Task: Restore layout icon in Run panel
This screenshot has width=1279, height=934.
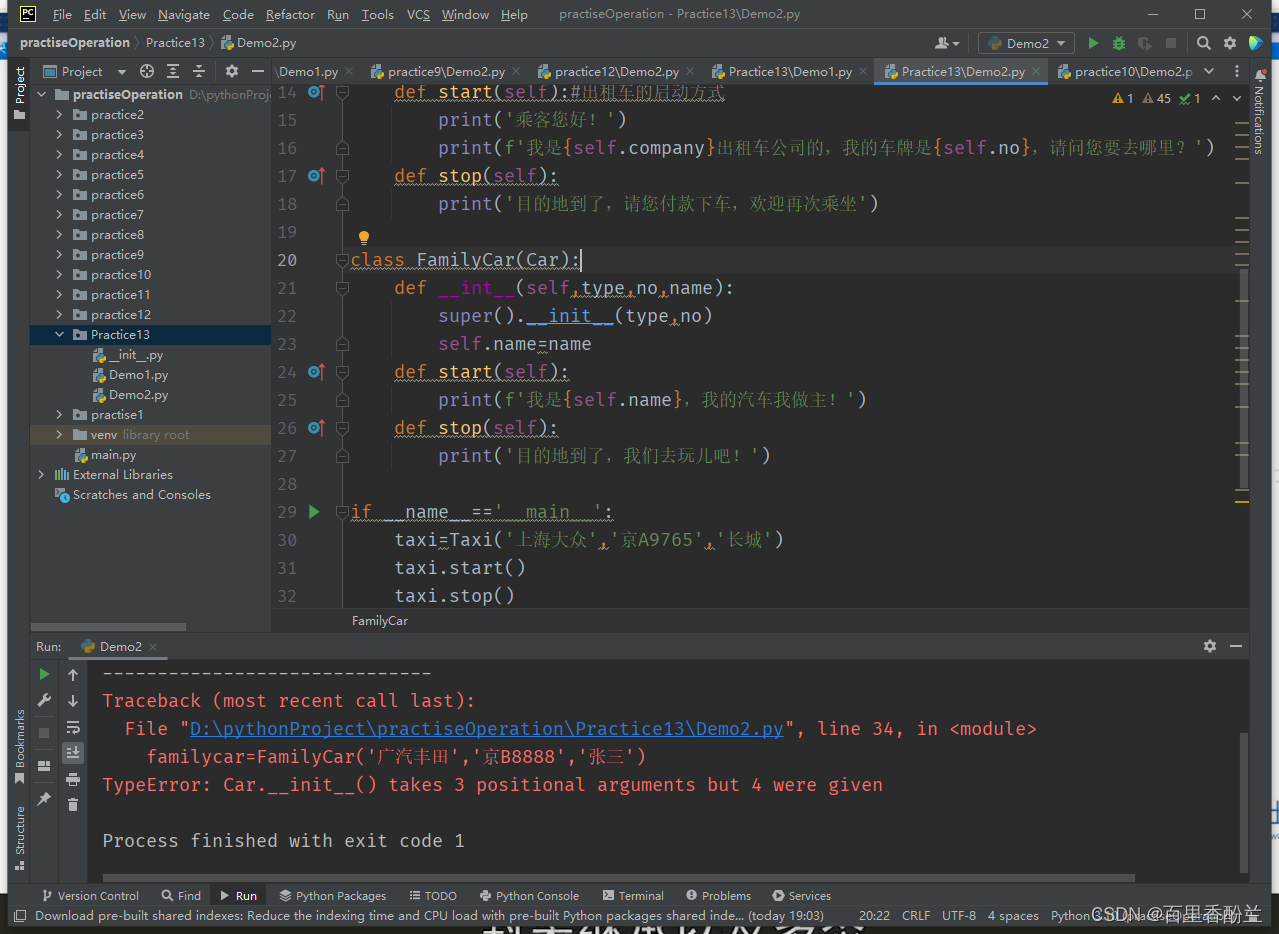Action: coord(44,766)
